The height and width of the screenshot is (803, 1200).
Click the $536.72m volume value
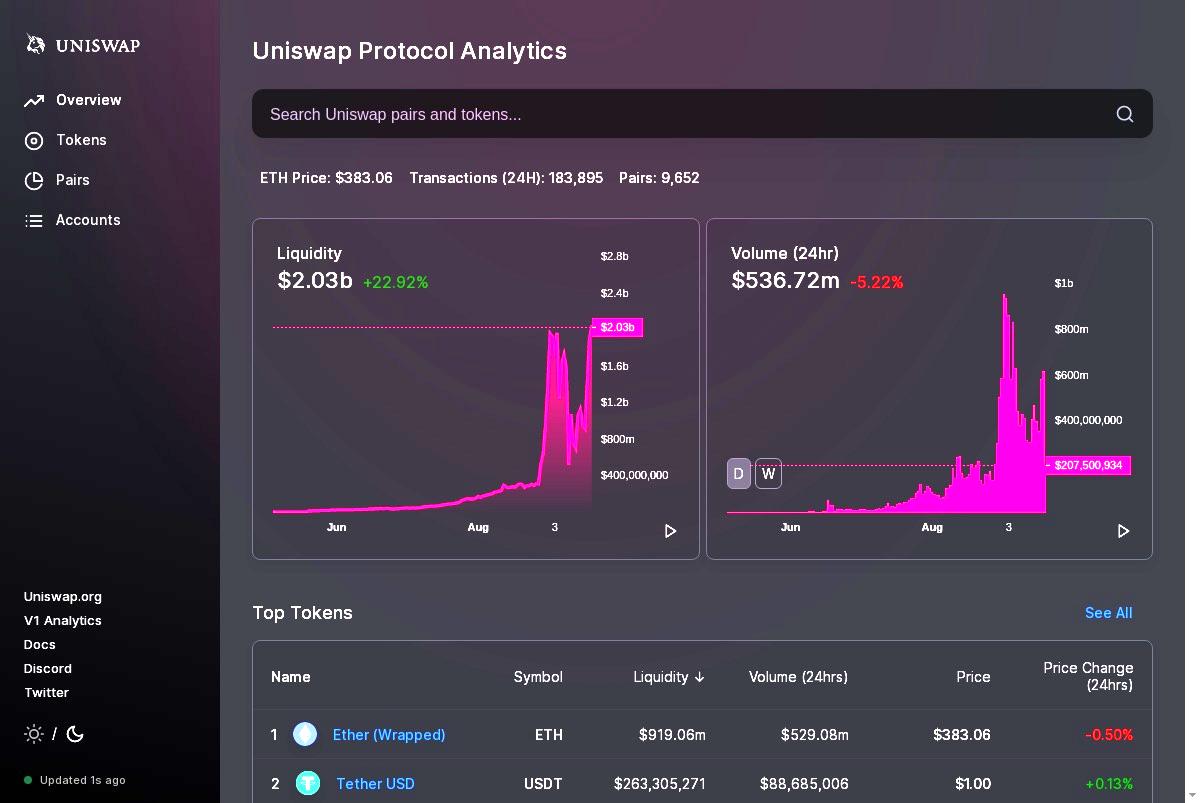[x=785, y=280]
